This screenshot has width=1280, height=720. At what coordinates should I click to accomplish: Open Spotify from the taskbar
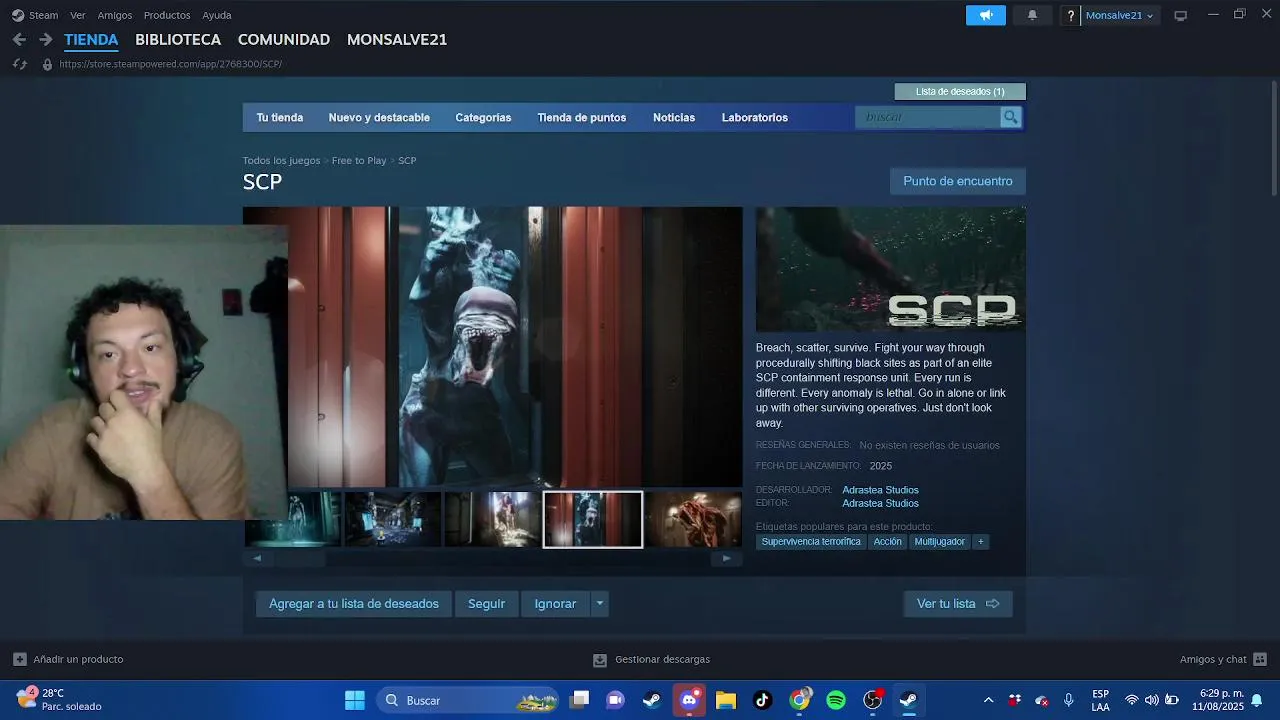point(836,700)
